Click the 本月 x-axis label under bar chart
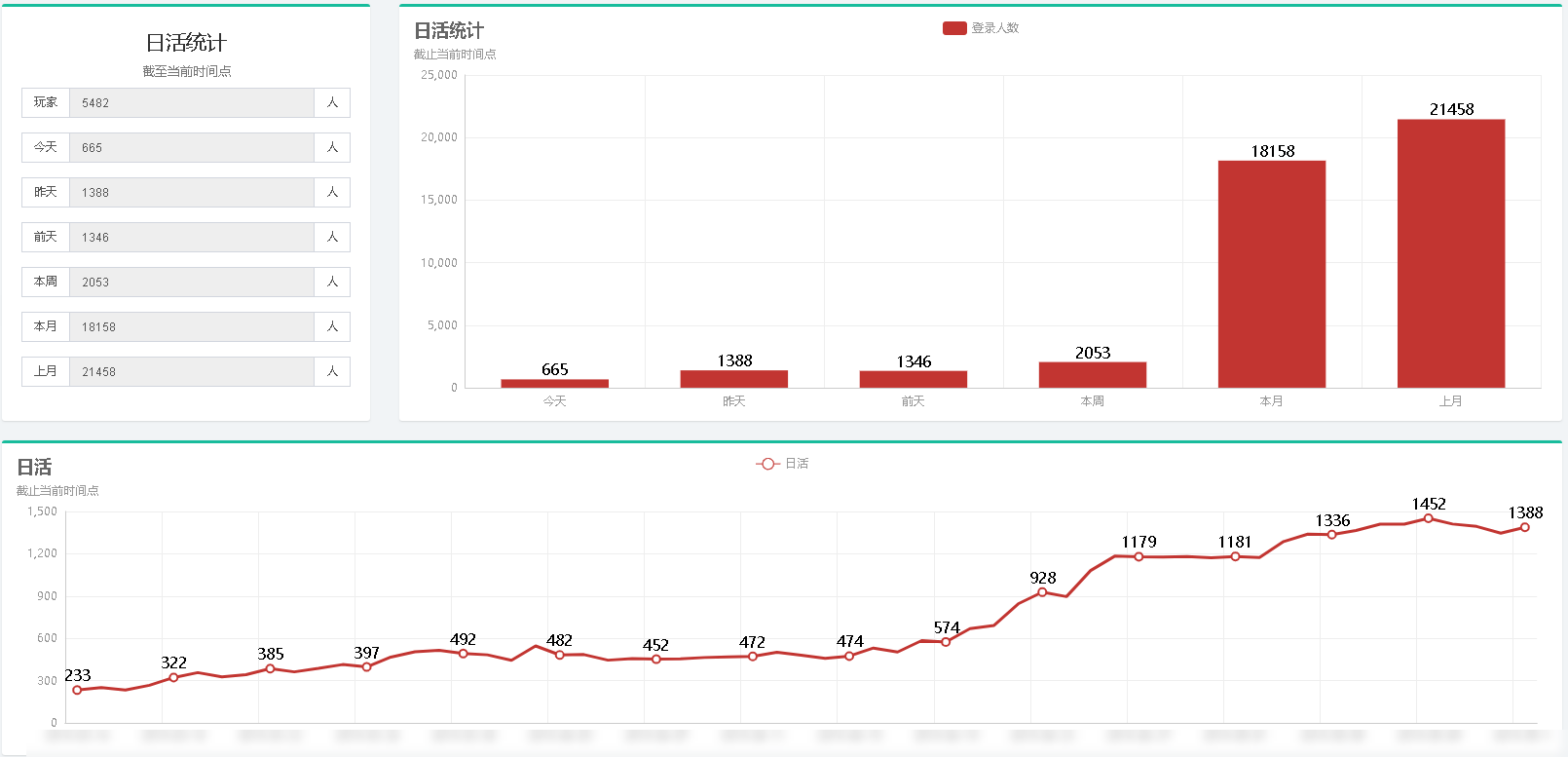Viewport: 1568px width, 757px height. click(x=1272, y=401)
